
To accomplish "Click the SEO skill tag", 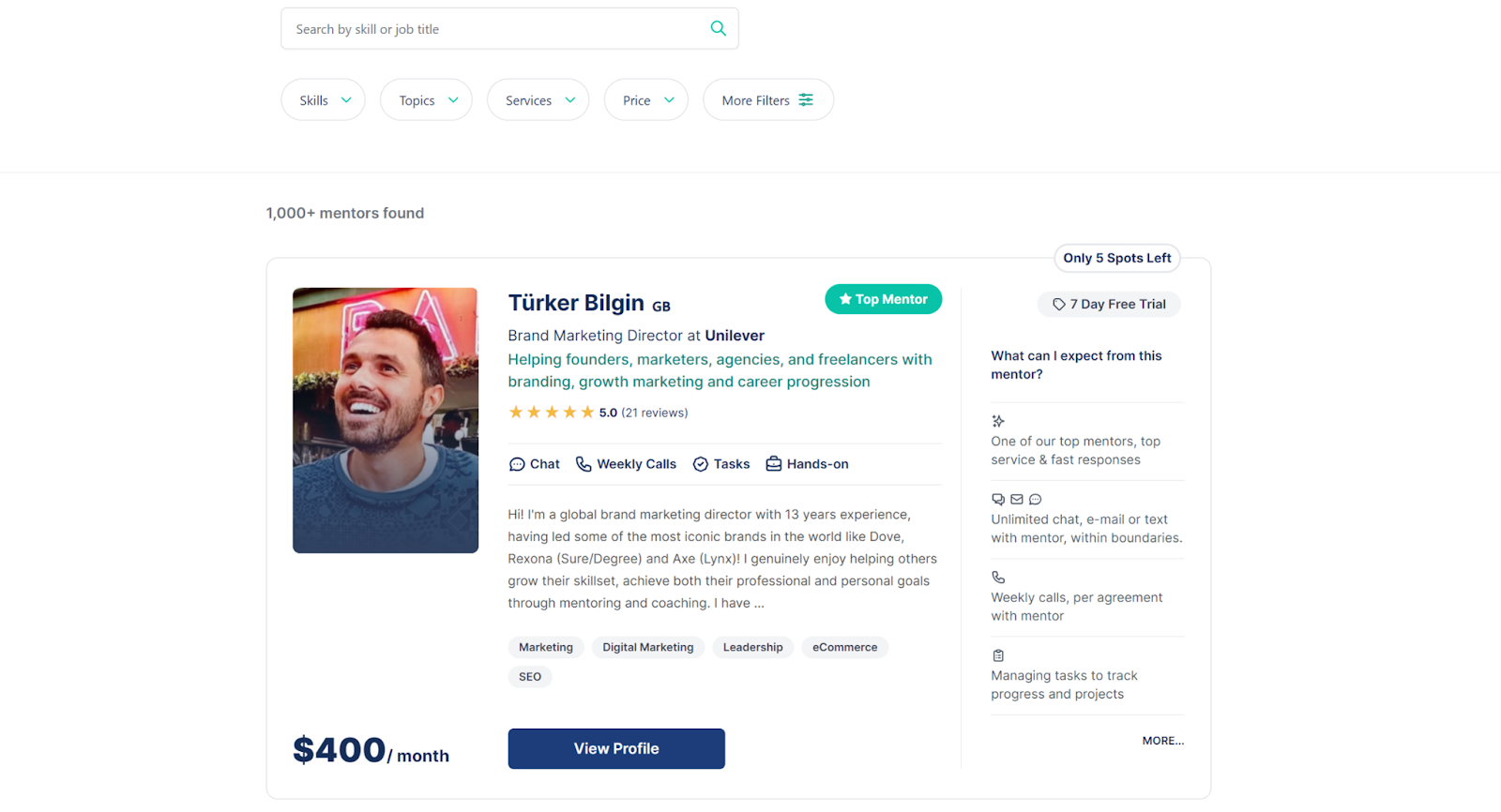I will [530, 677].
